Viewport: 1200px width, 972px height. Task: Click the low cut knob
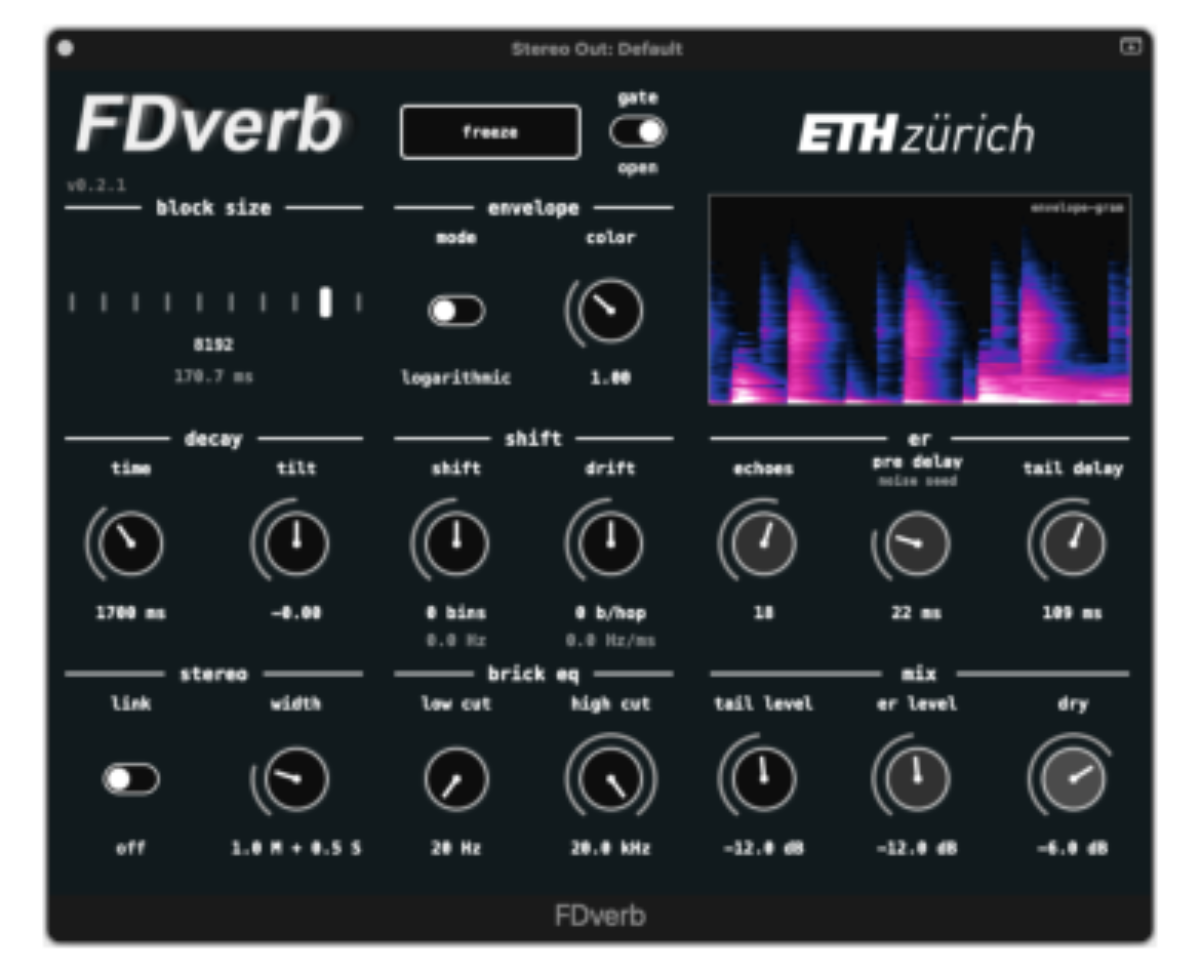(456, 780)
